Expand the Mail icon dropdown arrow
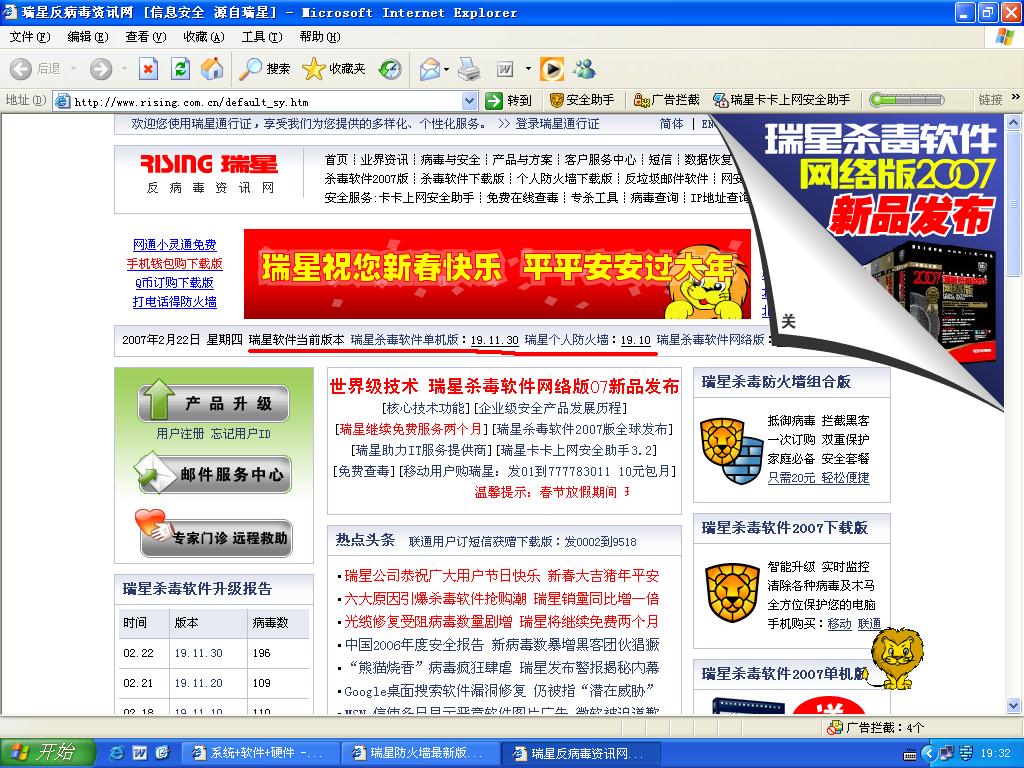Screen dimensions: 1024x768 point(447,69)
